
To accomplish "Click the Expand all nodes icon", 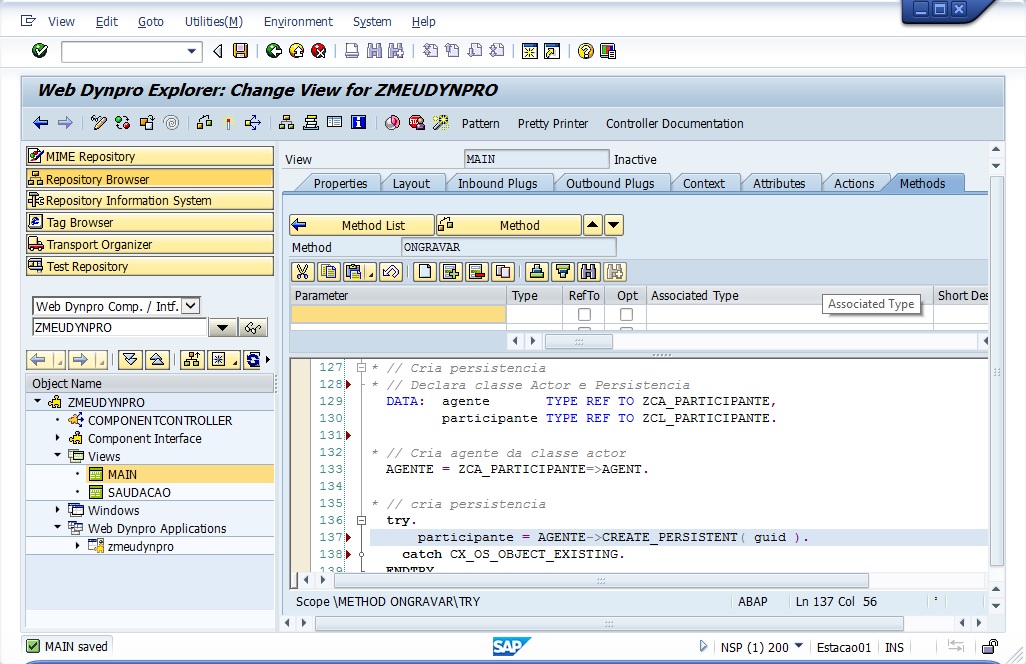I will click(x=130, y=360).
